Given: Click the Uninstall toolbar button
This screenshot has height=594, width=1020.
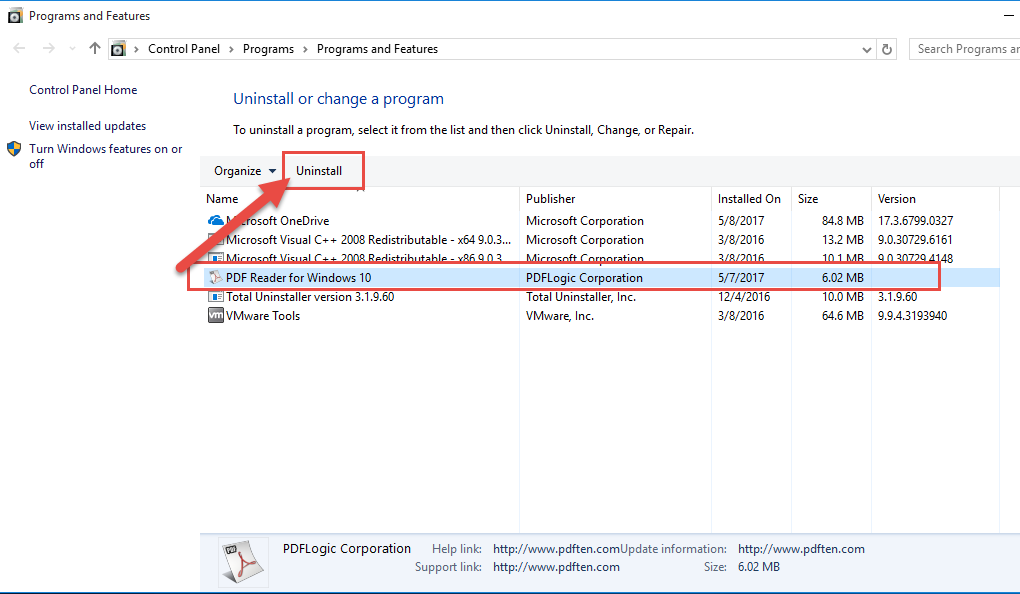Looking at the screenshot, I should 319,170.
